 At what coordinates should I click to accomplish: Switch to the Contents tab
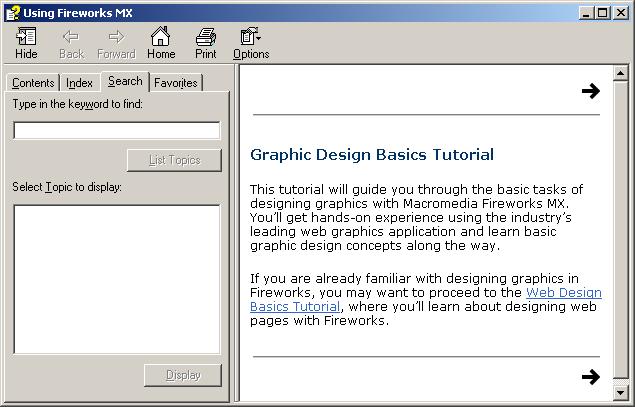33,83
